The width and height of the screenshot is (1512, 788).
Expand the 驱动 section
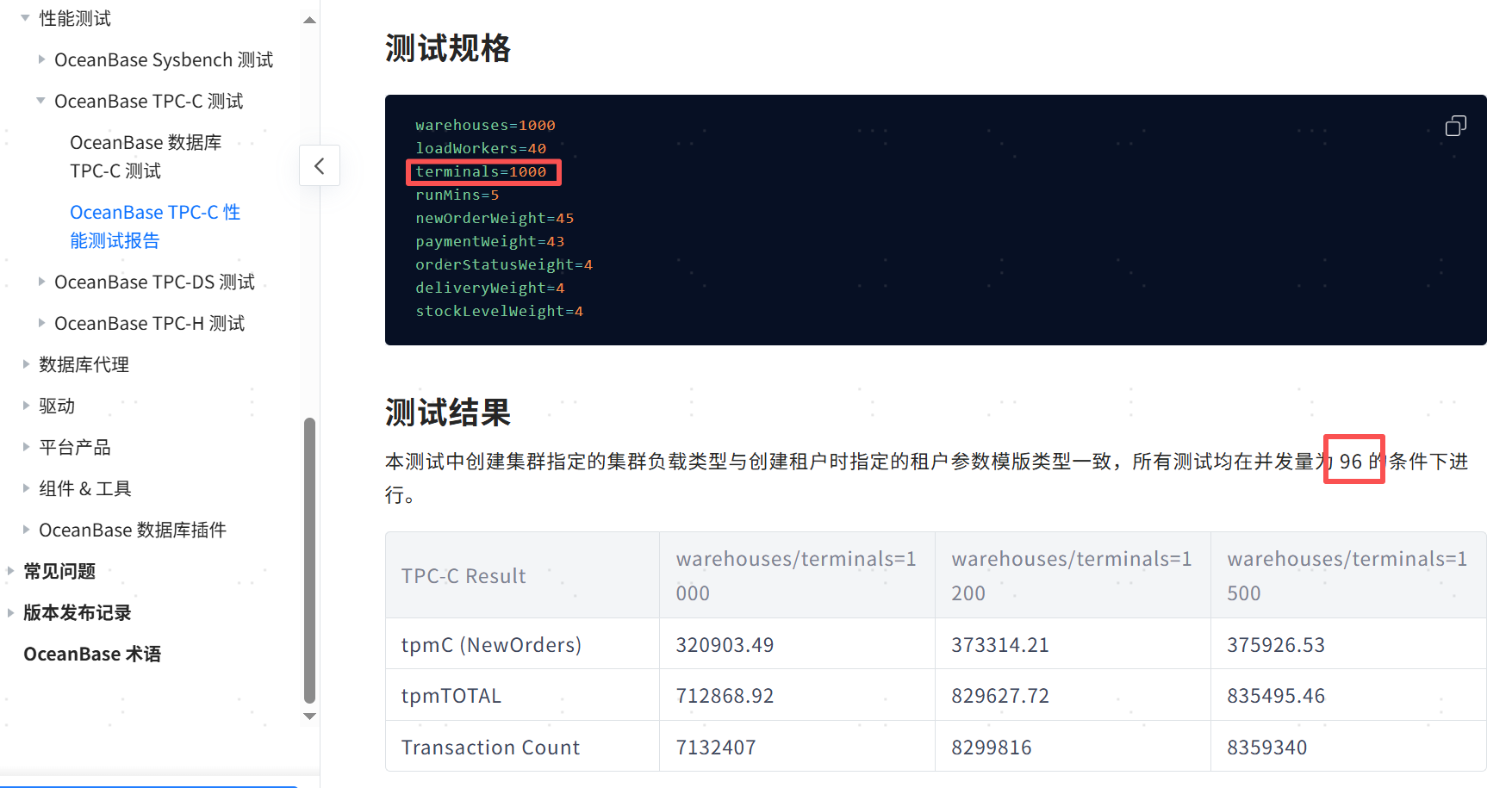pos(26,406)
